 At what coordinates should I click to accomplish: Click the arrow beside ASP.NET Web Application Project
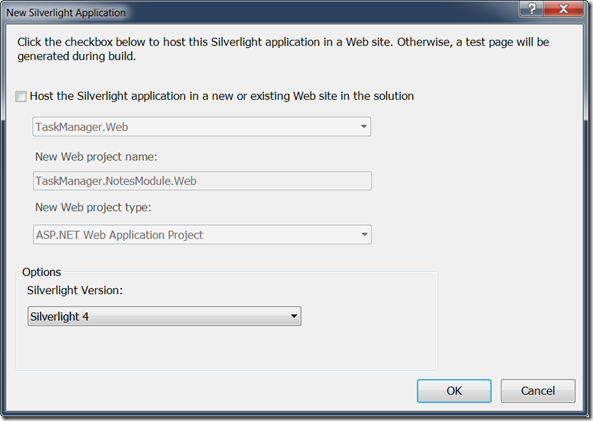[364, 235]
